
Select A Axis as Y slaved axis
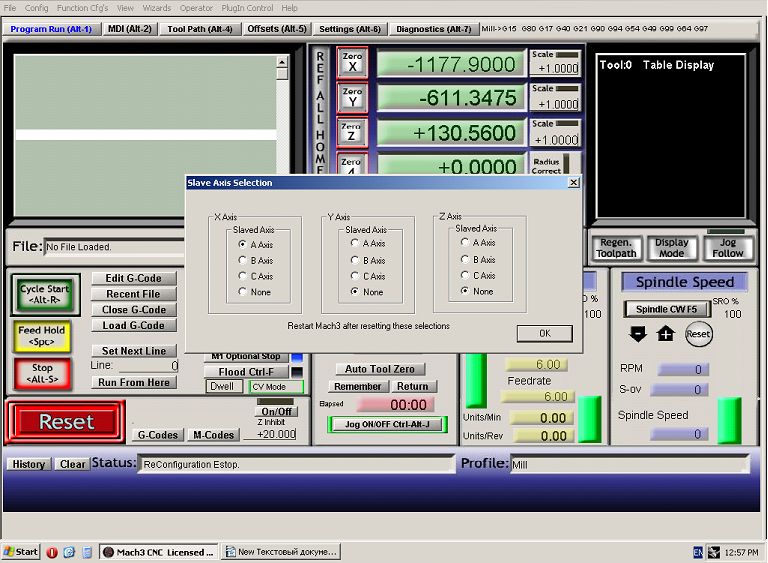pyautogui.click(x=355, y=243)
